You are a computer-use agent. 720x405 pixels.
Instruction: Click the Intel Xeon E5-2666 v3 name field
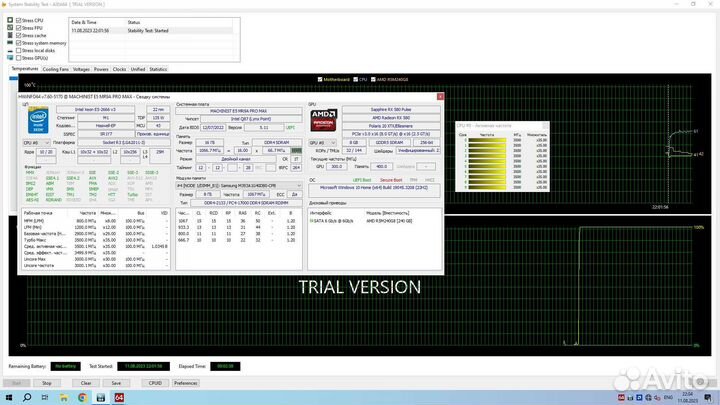[x=96, y=110]
